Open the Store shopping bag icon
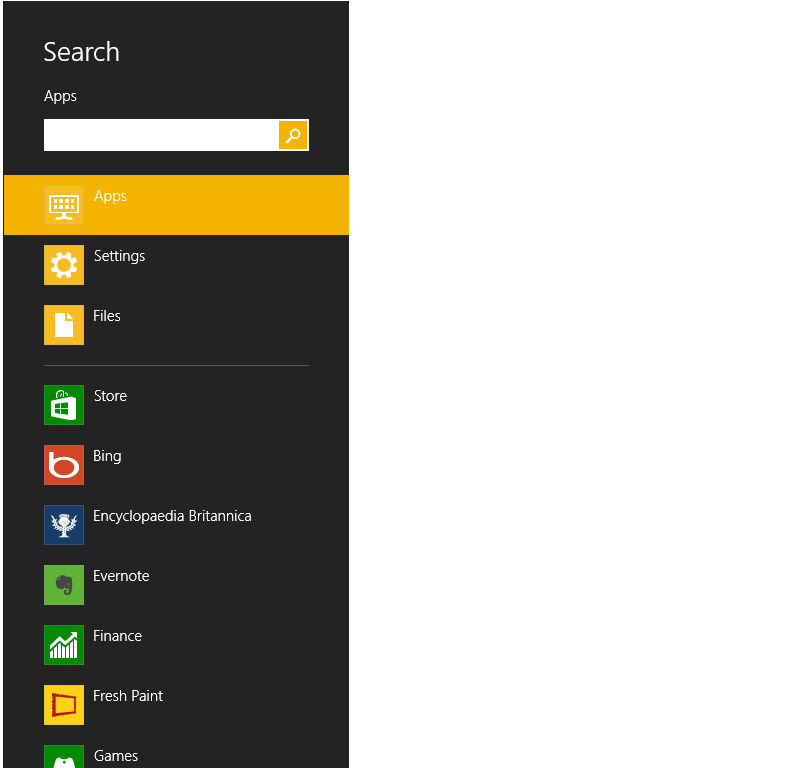The width and height of the screenshot is (800, 768). point(64,405)
